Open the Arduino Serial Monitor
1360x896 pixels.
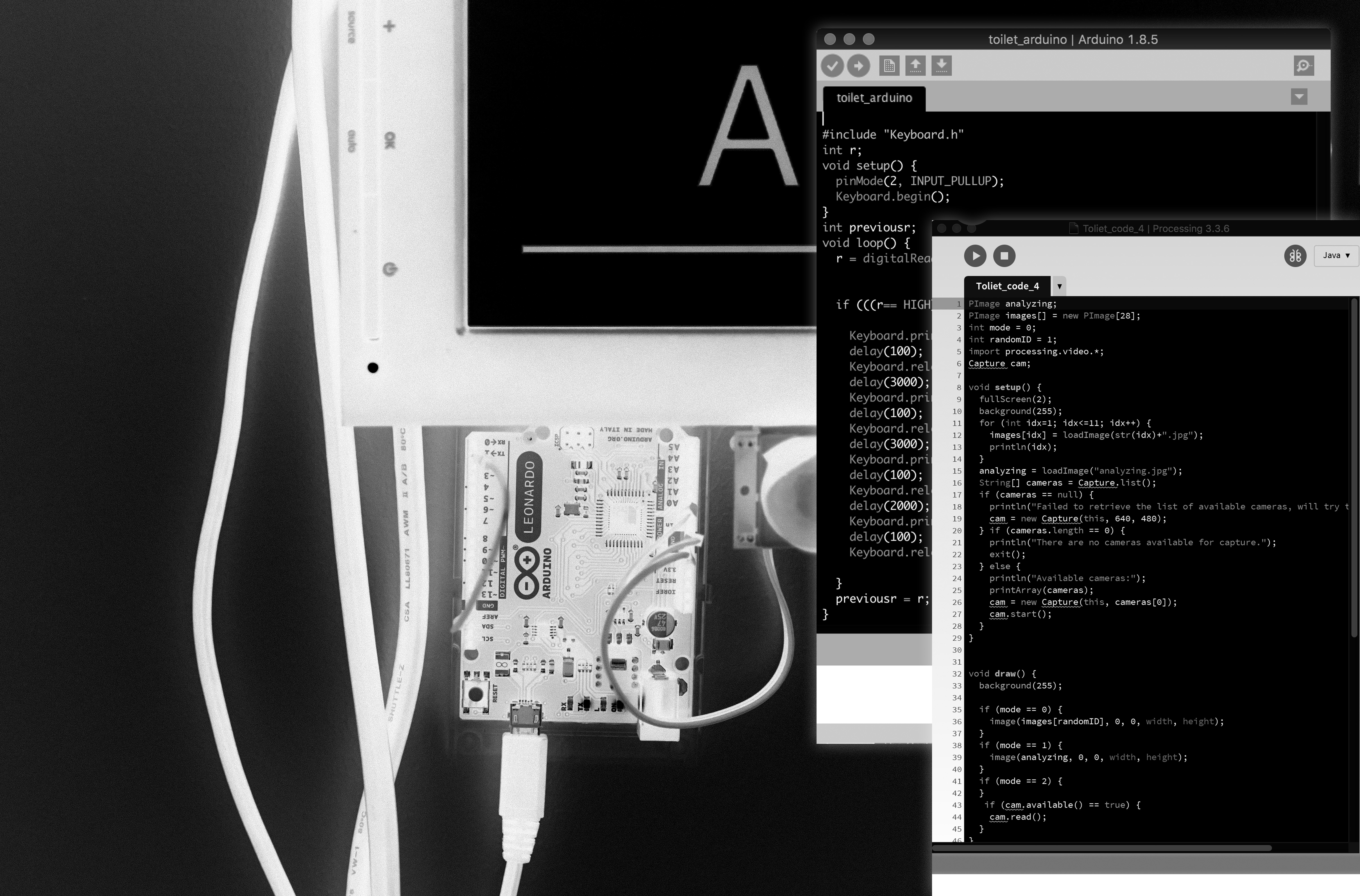1304,66
